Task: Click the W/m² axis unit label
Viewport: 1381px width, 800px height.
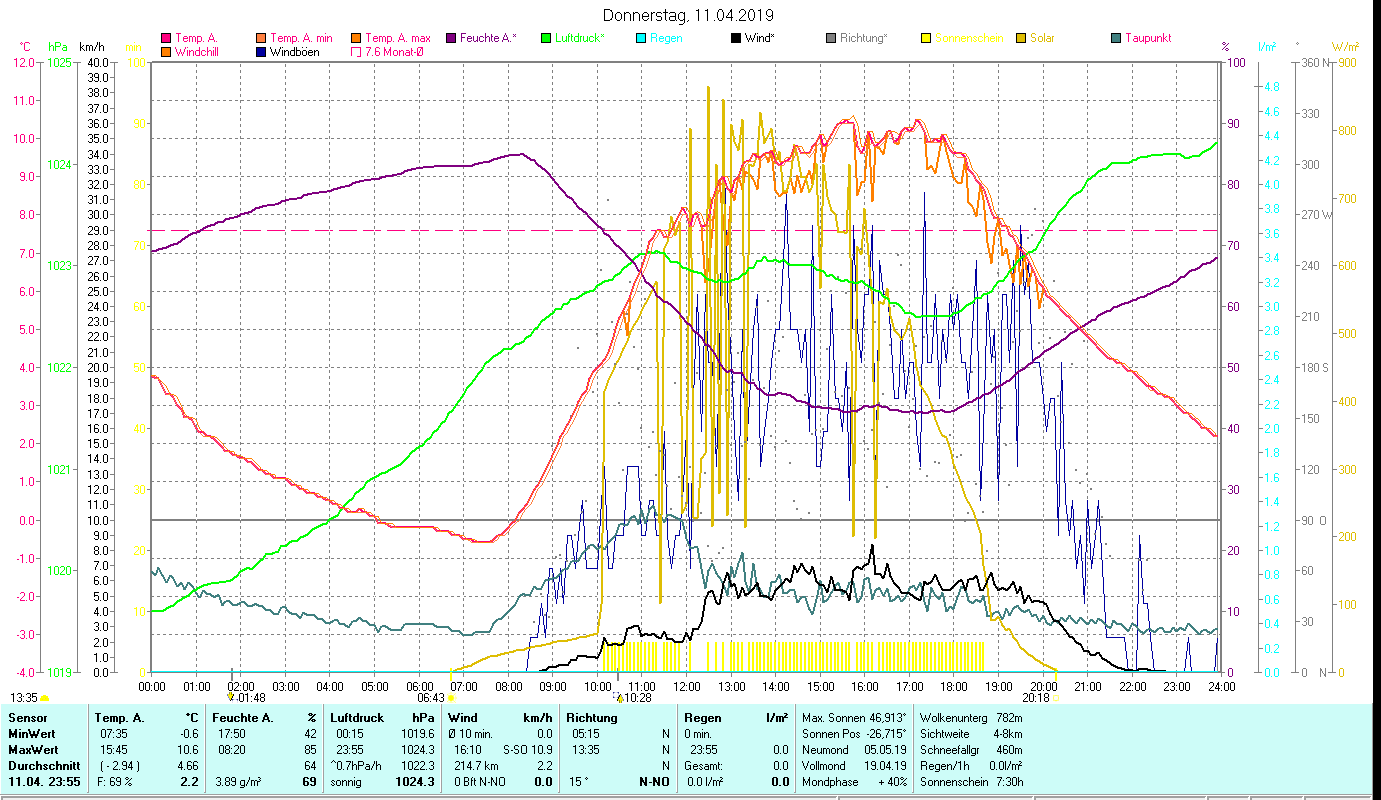Action: pos(1345,47)
